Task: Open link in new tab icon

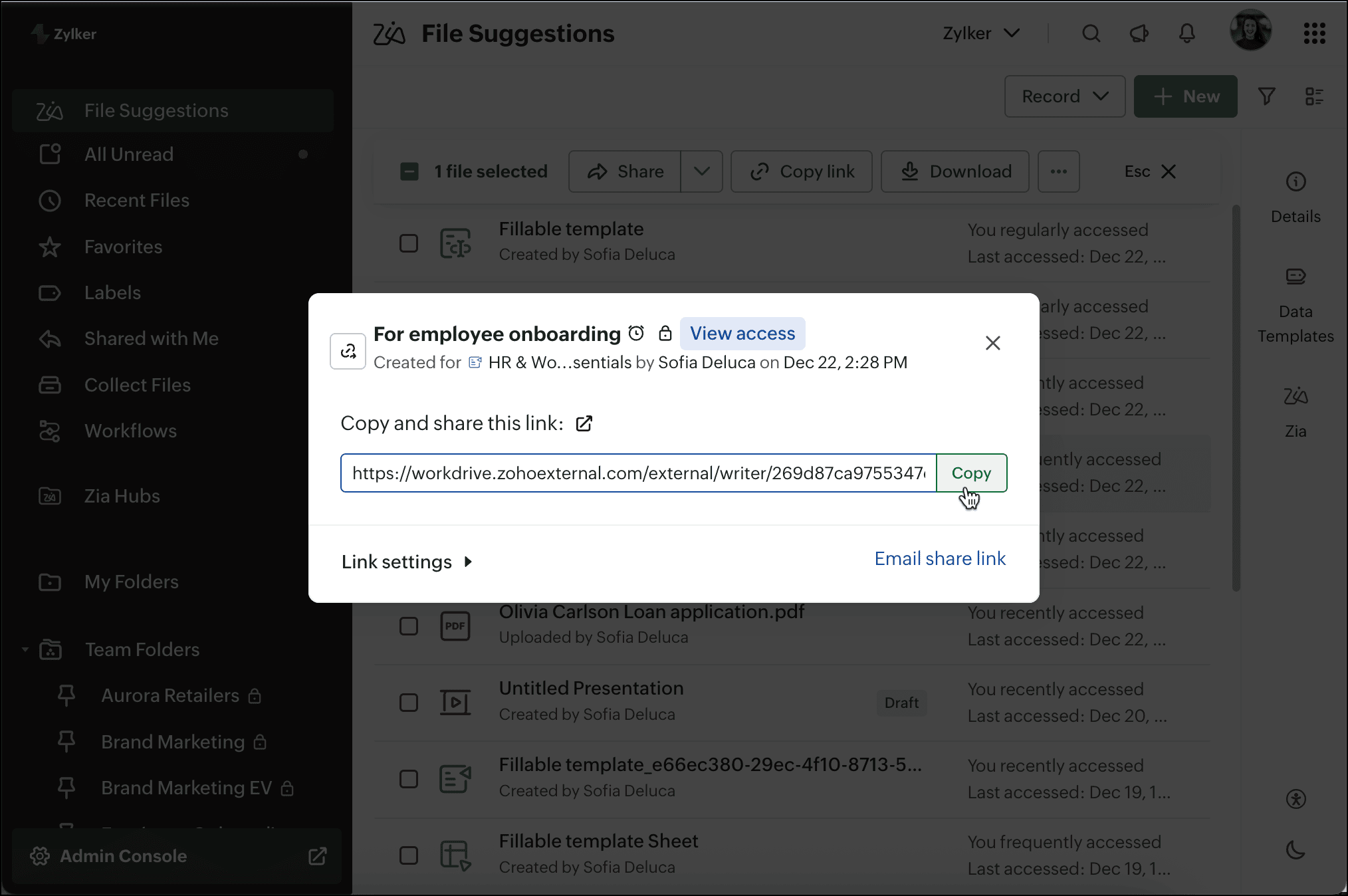Action: click(x=584, y=423)
